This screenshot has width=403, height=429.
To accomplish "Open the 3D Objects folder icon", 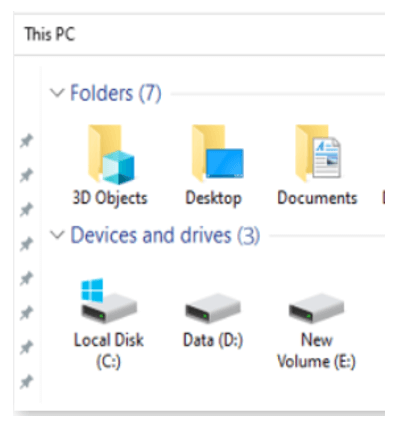I will pyautogui.click(x=111, y=154).
